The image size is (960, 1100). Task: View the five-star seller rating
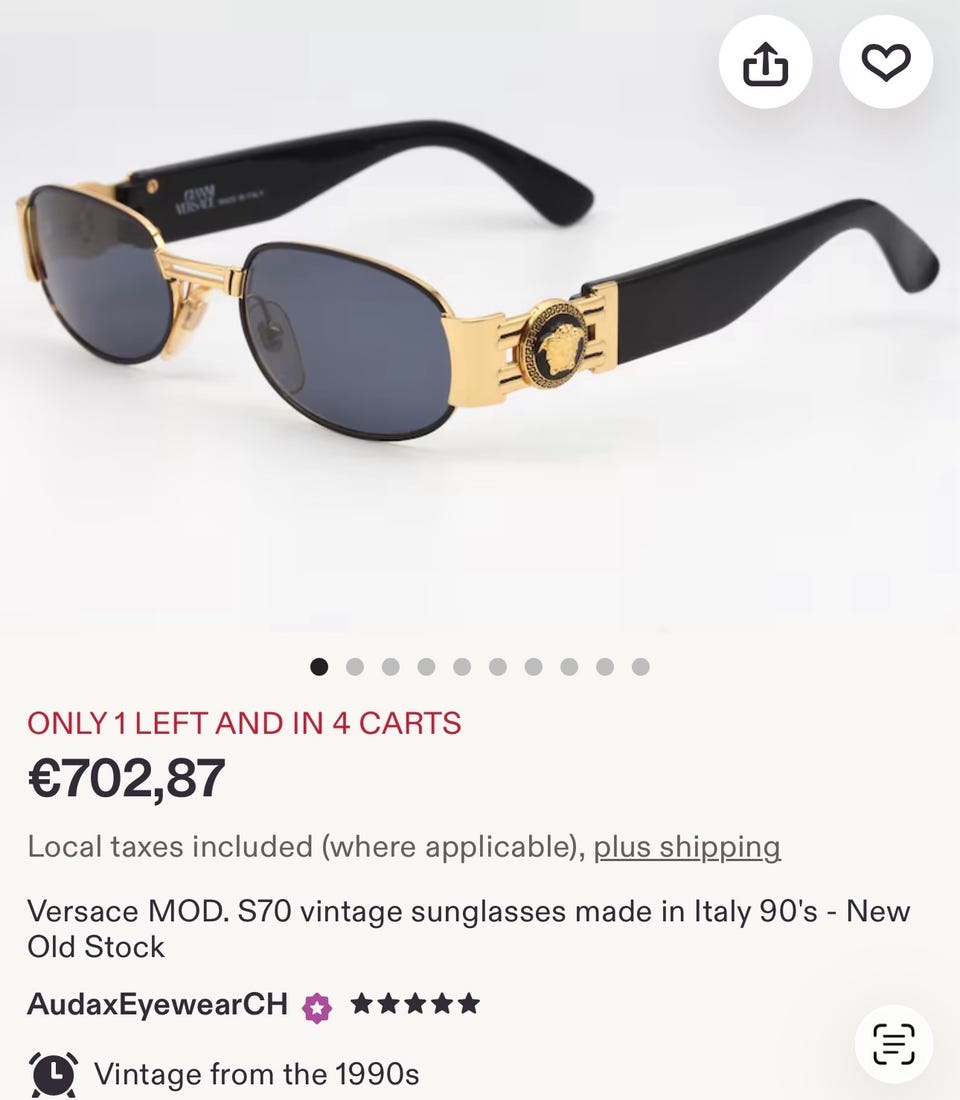[415, 1004]
